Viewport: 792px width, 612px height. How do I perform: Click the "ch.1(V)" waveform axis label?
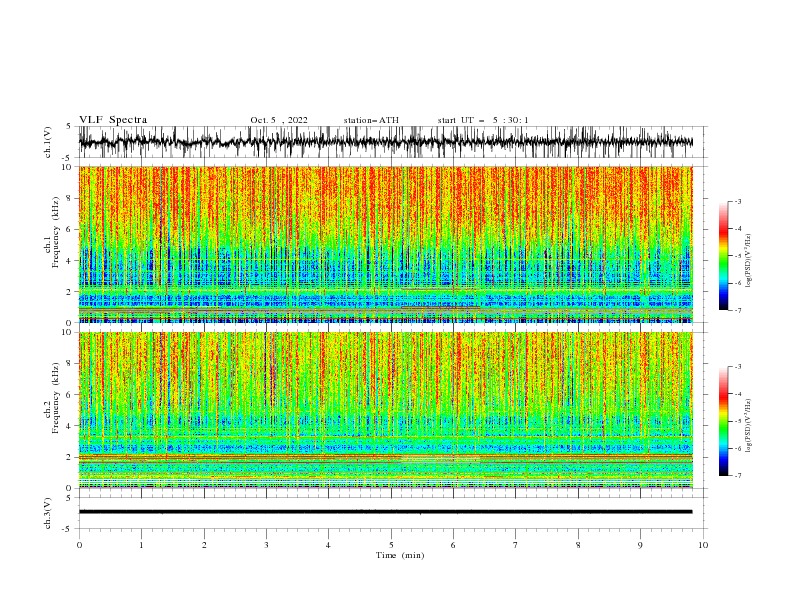pyautogui.click(x=48, y=142)
